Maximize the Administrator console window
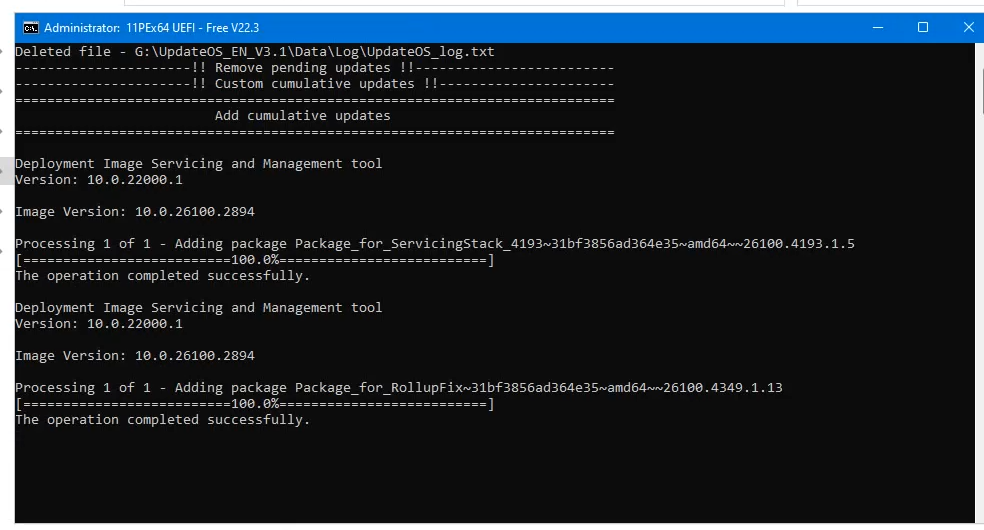This screenshot has height=530, width=984. pos(922,28)
